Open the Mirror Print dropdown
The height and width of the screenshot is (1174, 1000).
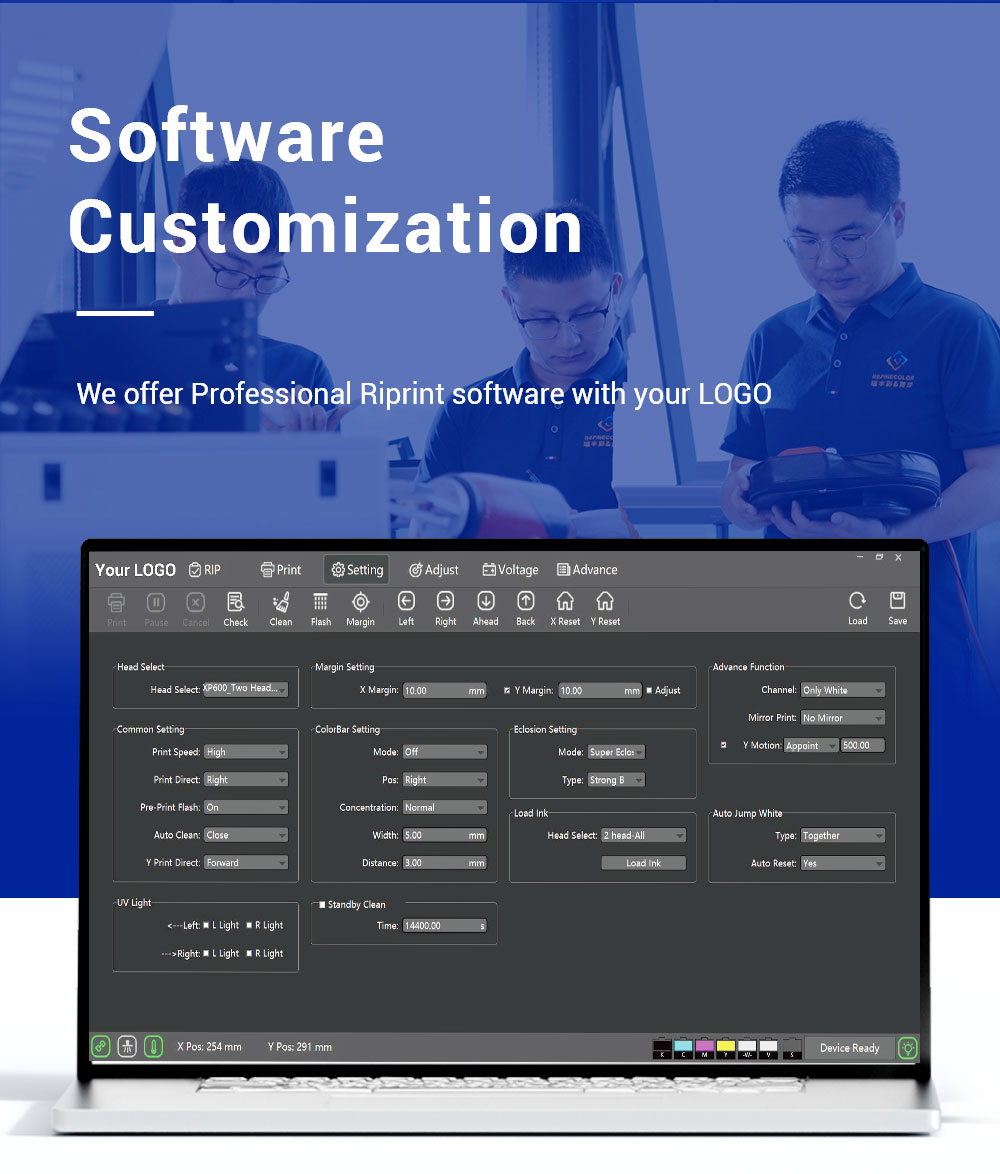[x=843, y=717]
